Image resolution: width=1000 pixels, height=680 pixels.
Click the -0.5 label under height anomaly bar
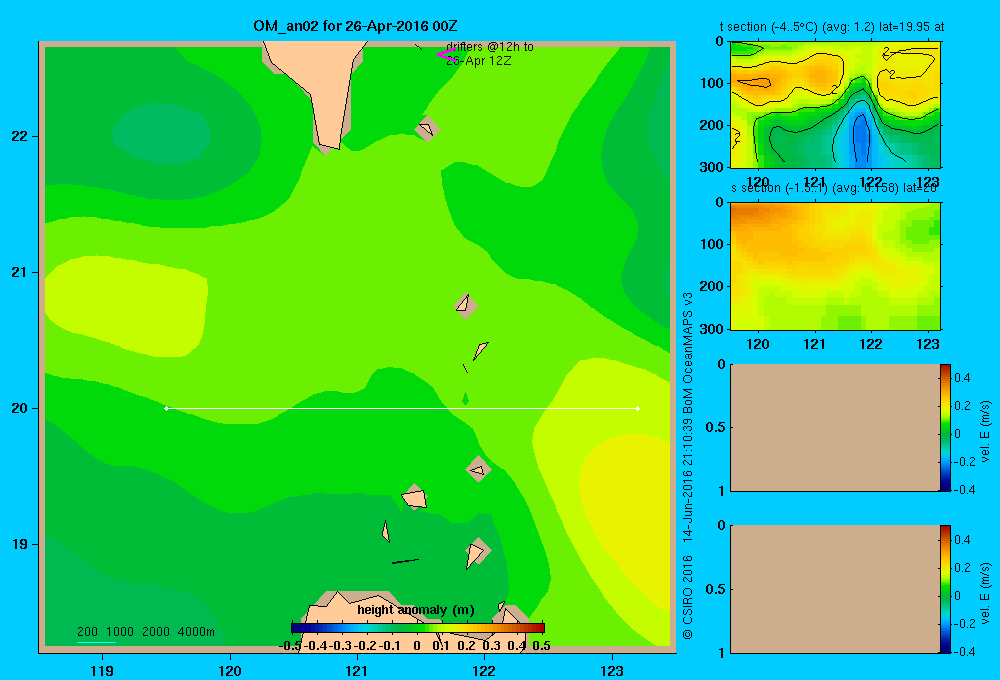[x=291, y=646]
